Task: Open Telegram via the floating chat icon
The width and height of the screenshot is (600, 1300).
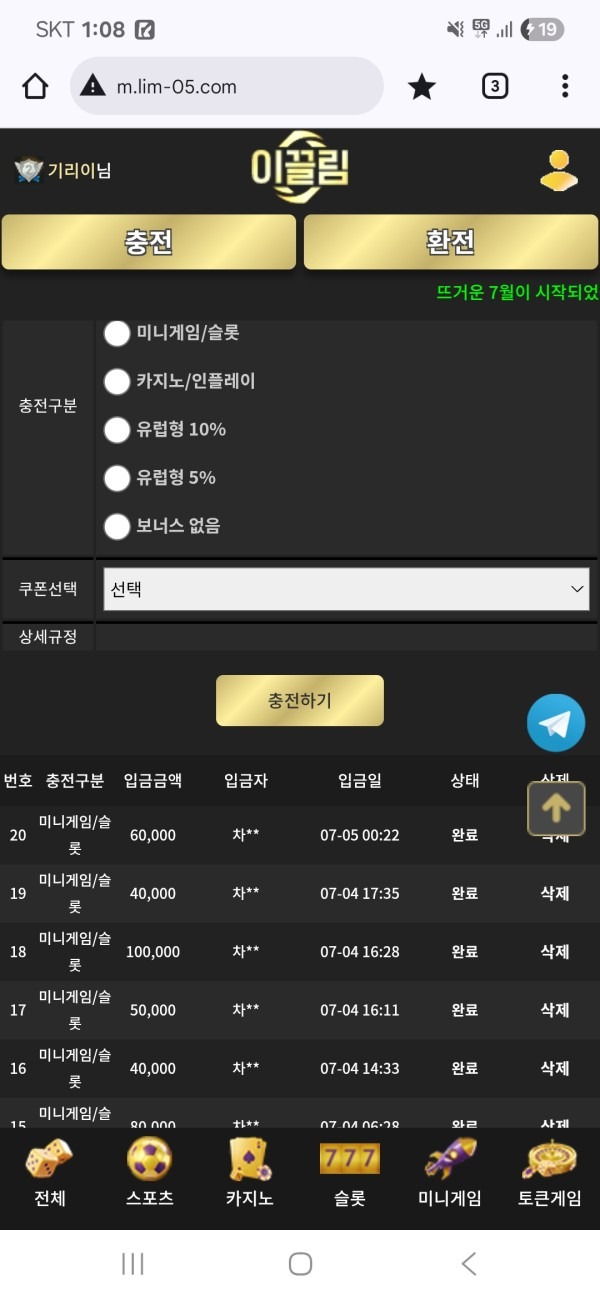Action: coord(556,722)
